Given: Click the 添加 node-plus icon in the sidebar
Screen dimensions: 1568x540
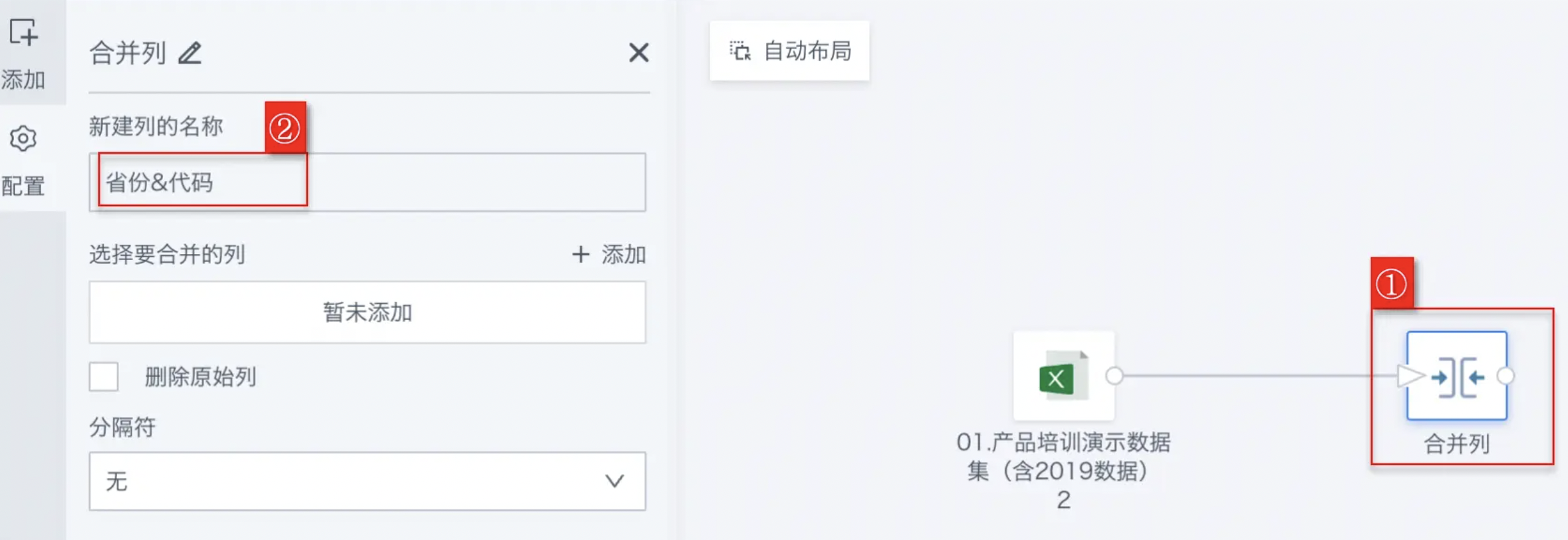Looking at the screenshot, I should click(x=23, y=32).
